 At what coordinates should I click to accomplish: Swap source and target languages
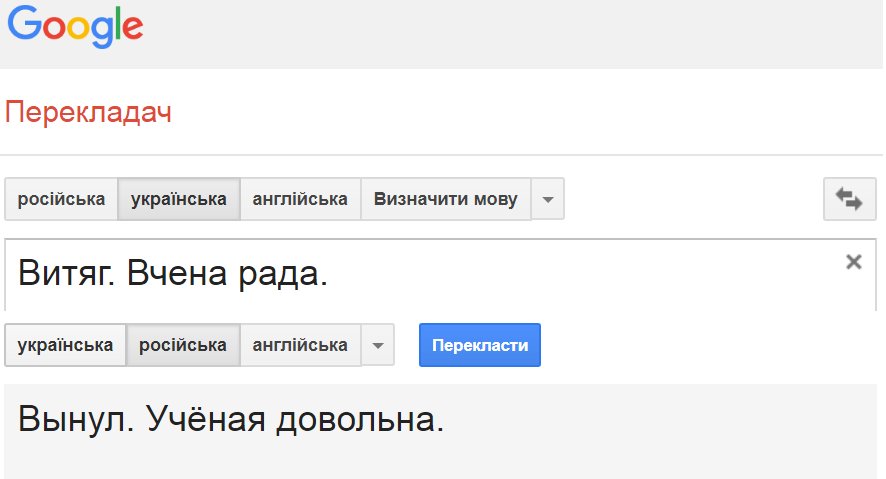pos(848,199)
